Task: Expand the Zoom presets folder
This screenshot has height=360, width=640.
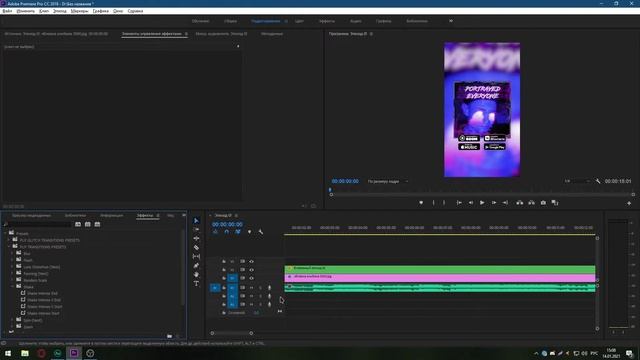Action: pos(13,327)
